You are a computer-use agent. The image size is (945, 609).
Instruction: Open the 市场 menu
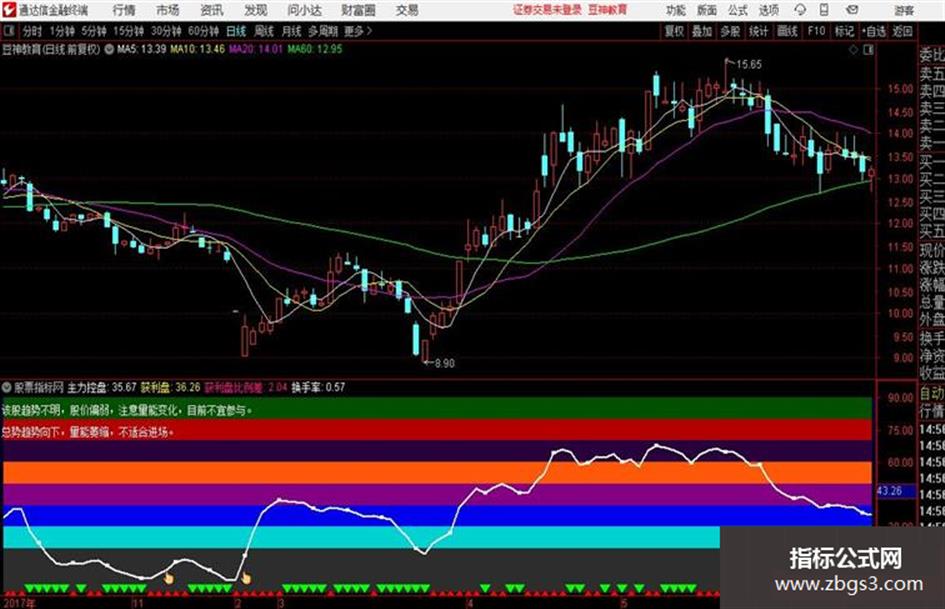tap(168, 10)
